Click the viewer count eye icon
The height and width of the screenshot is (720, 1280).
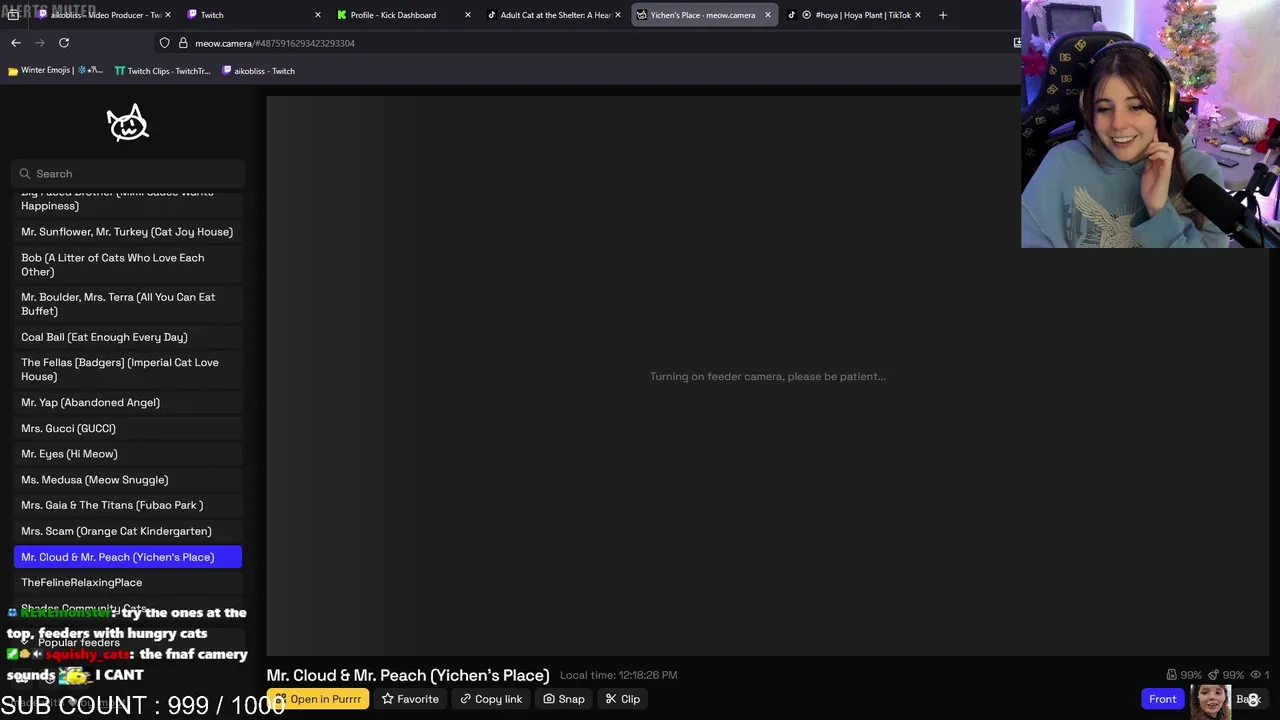pyautogui.click(x=1256, y=675)
